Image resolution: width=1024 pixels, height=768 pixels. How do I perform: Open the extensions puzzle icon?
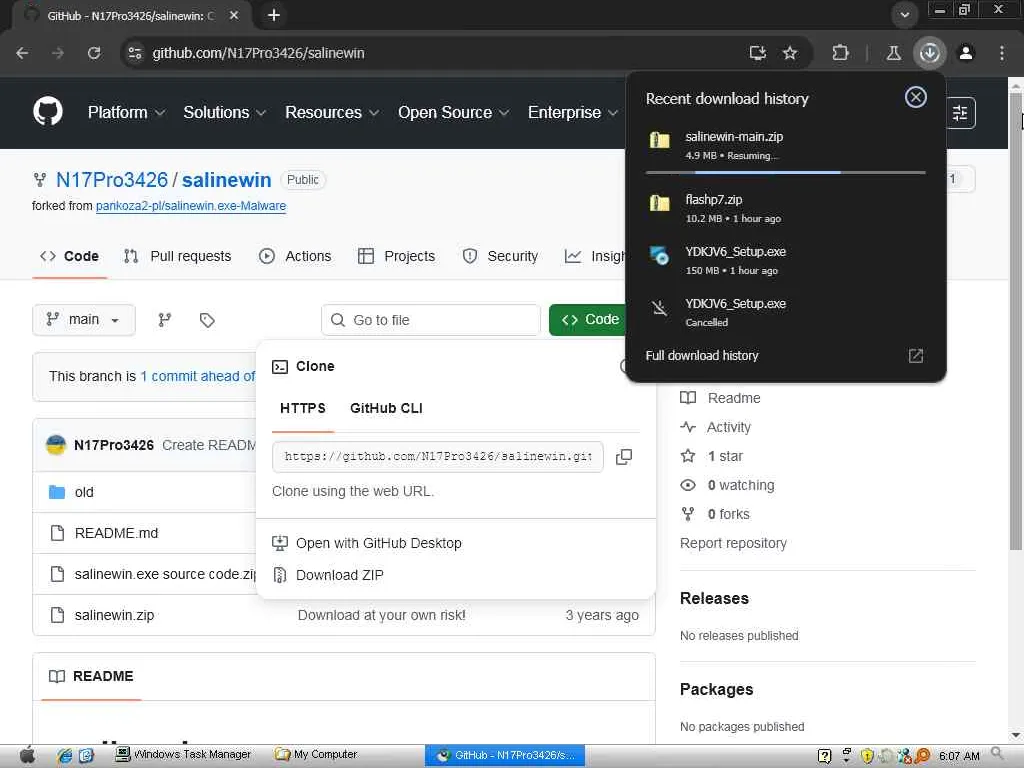click(840, 53)
